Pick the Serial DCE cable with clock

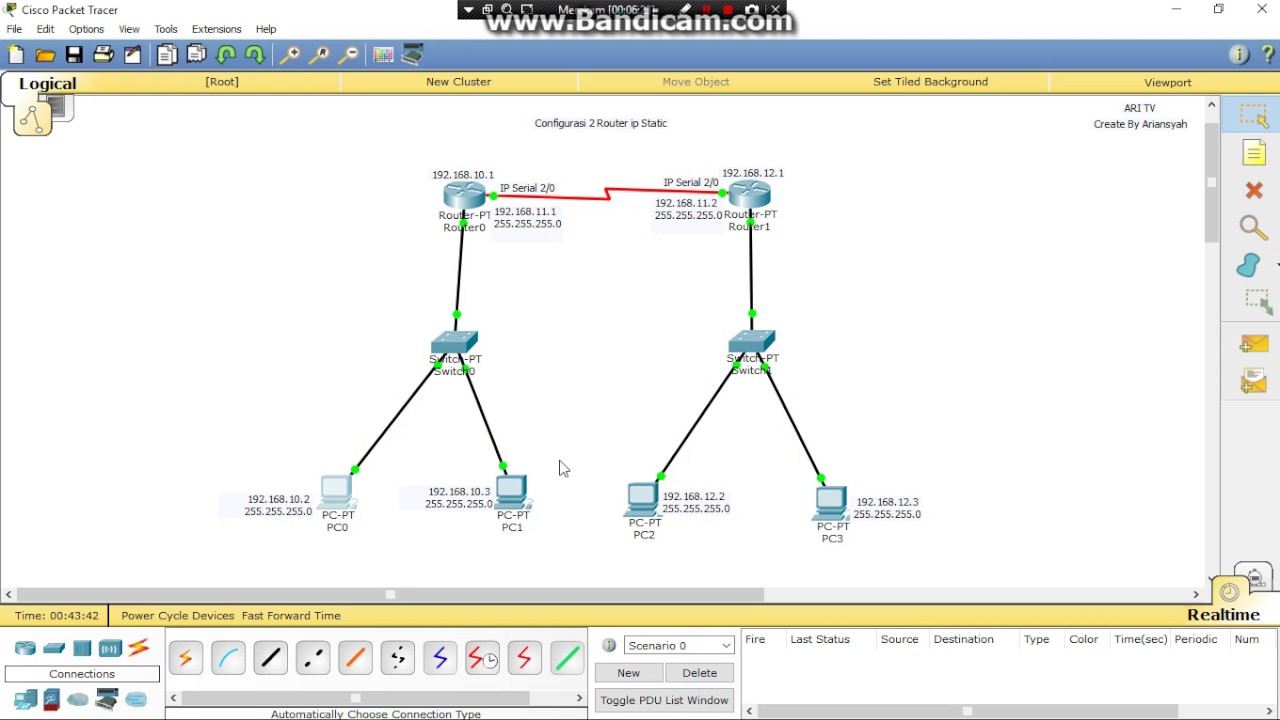point(482,658)
